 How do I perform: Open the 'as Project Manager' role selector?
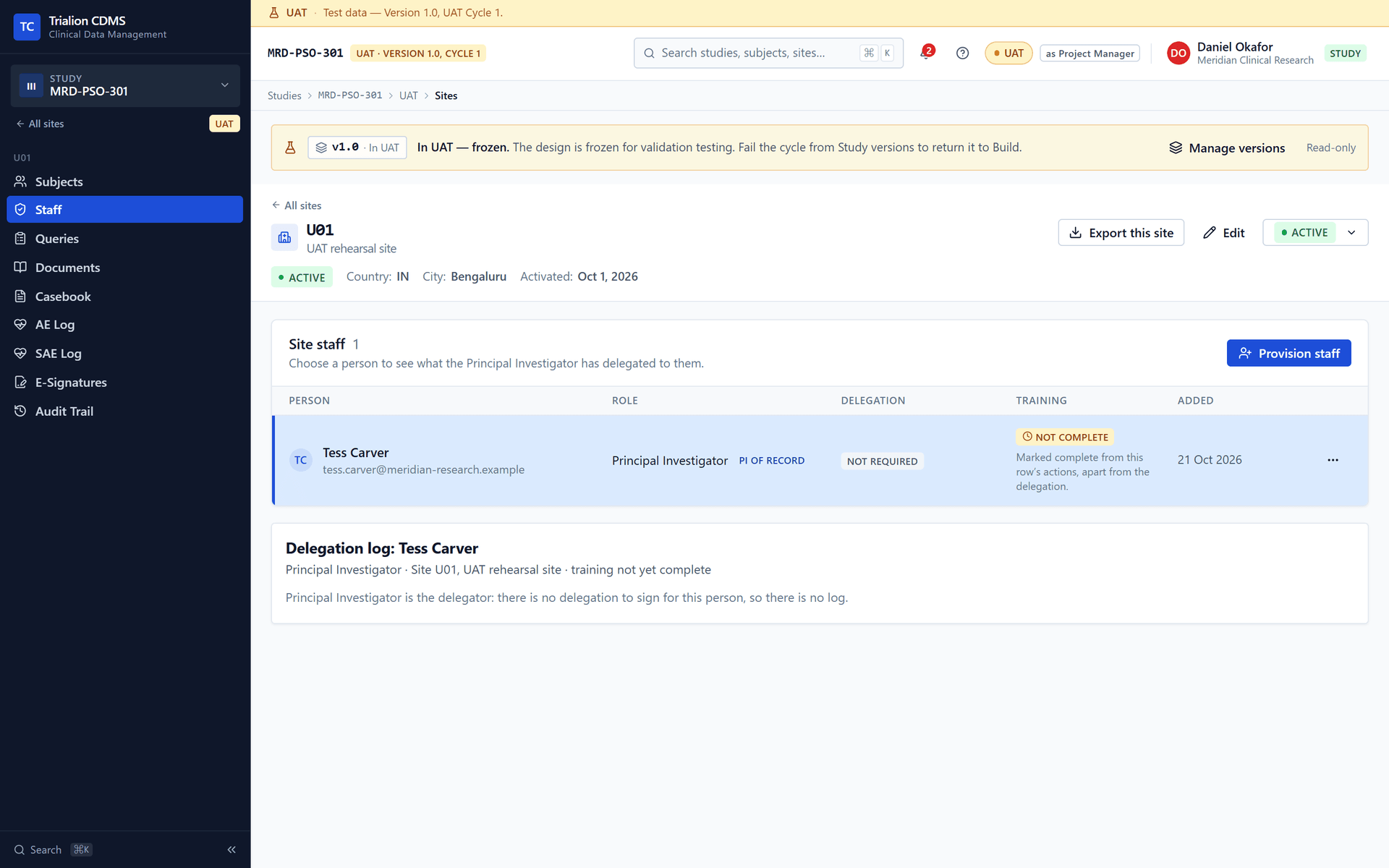coord(1089,54)
